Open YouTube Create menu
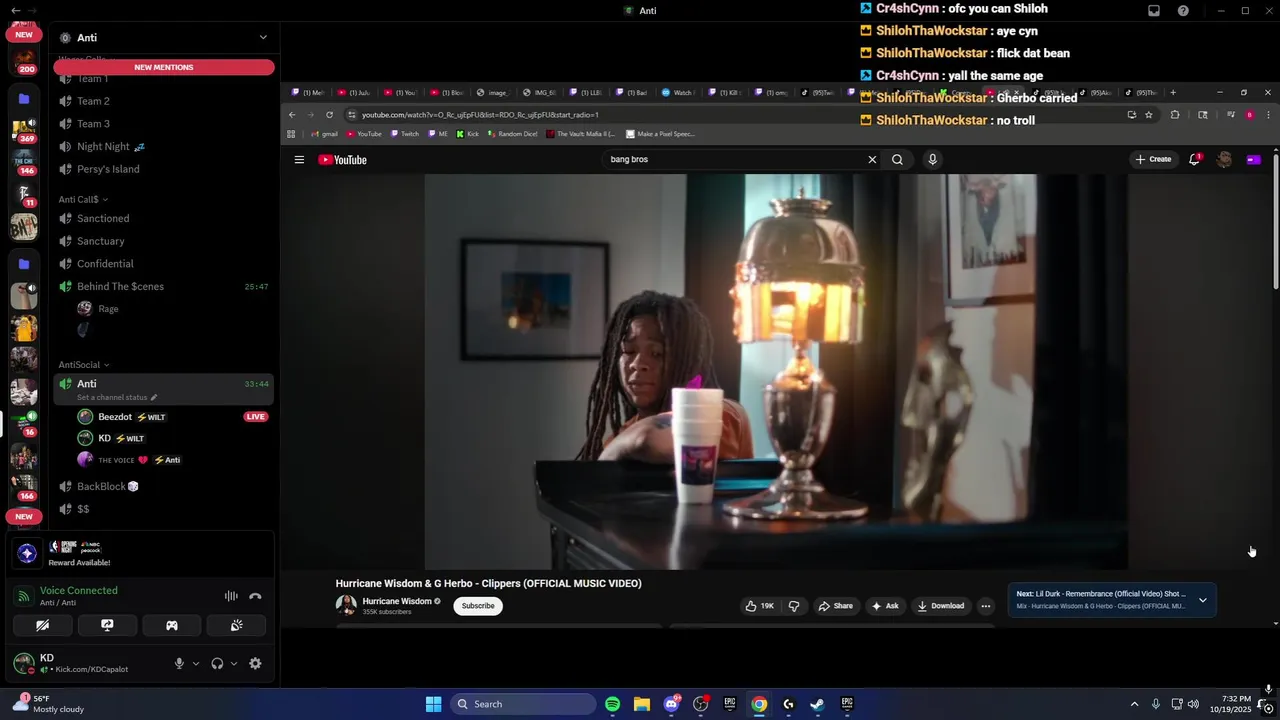 tap(1153, 159)
